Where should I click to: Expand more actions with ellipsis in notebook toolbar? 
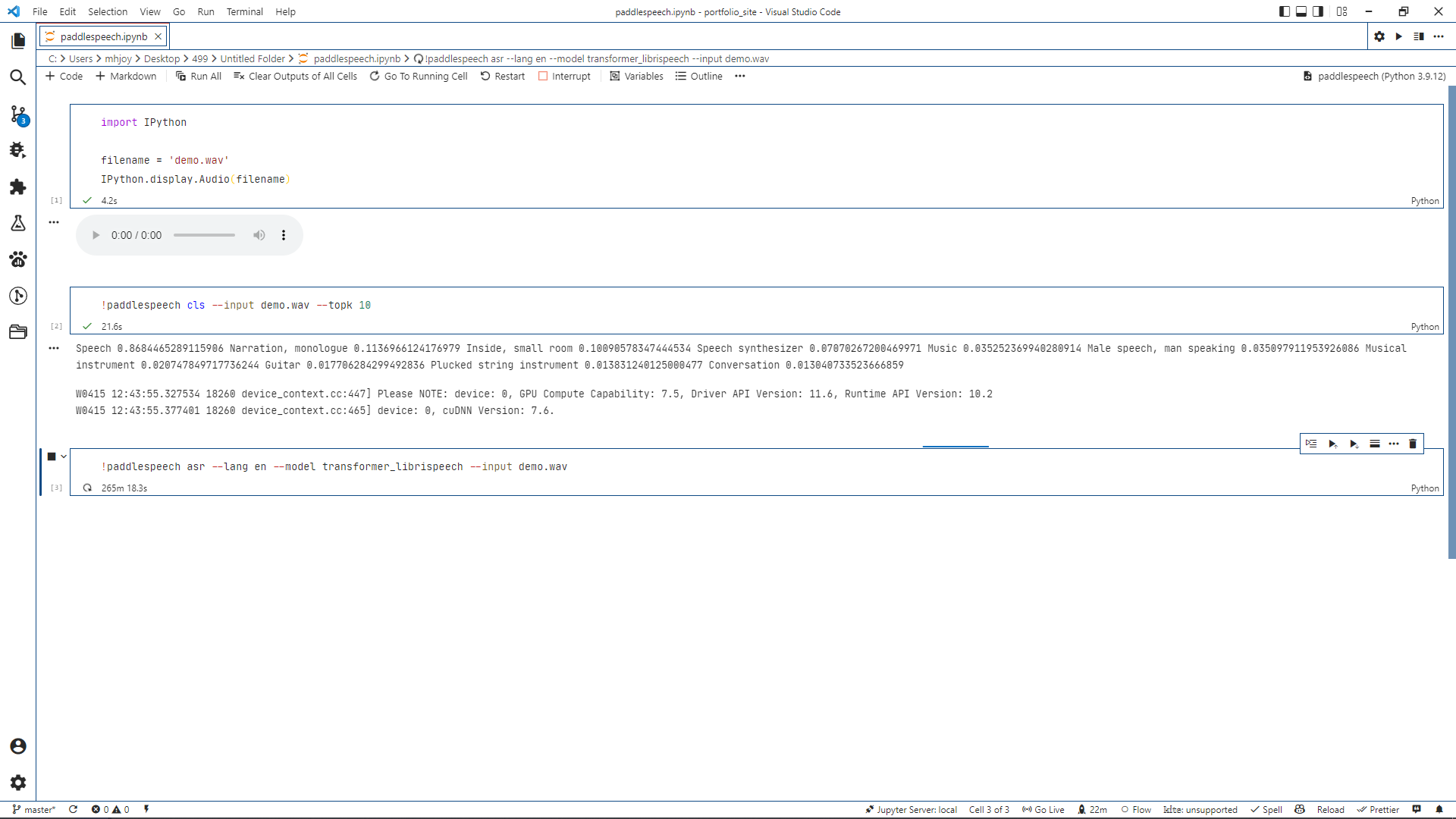point(740,76)
